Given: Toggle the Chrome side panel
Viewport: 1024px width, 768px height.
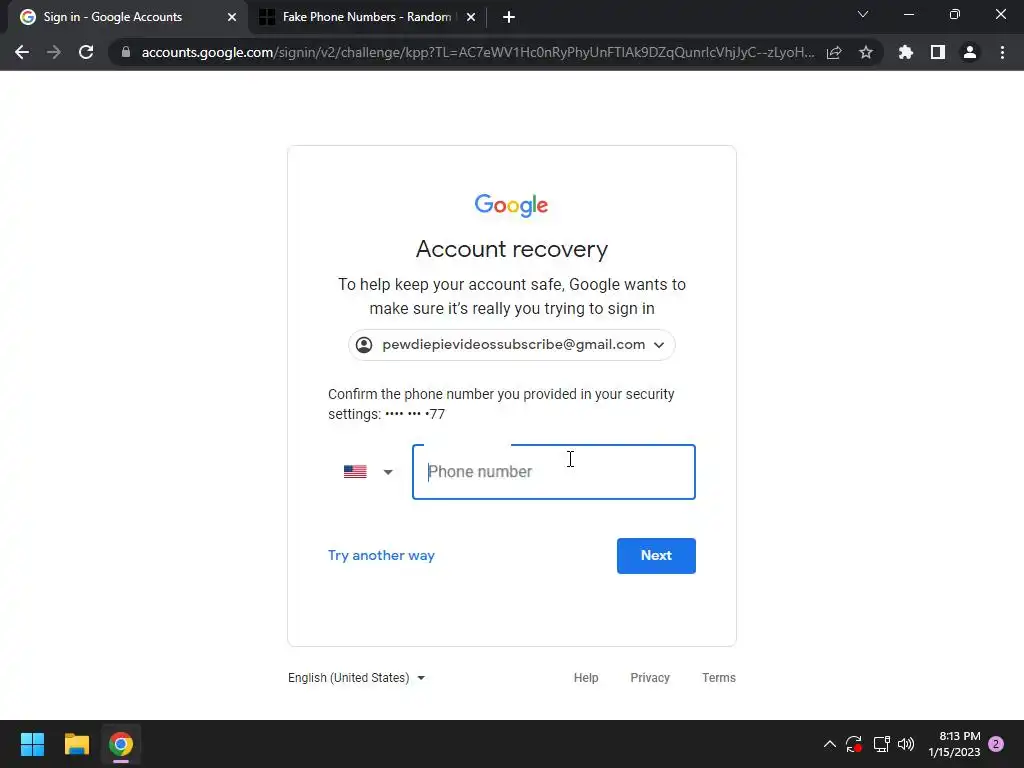Looking at the screenshot, I should (x=938, y=52).
